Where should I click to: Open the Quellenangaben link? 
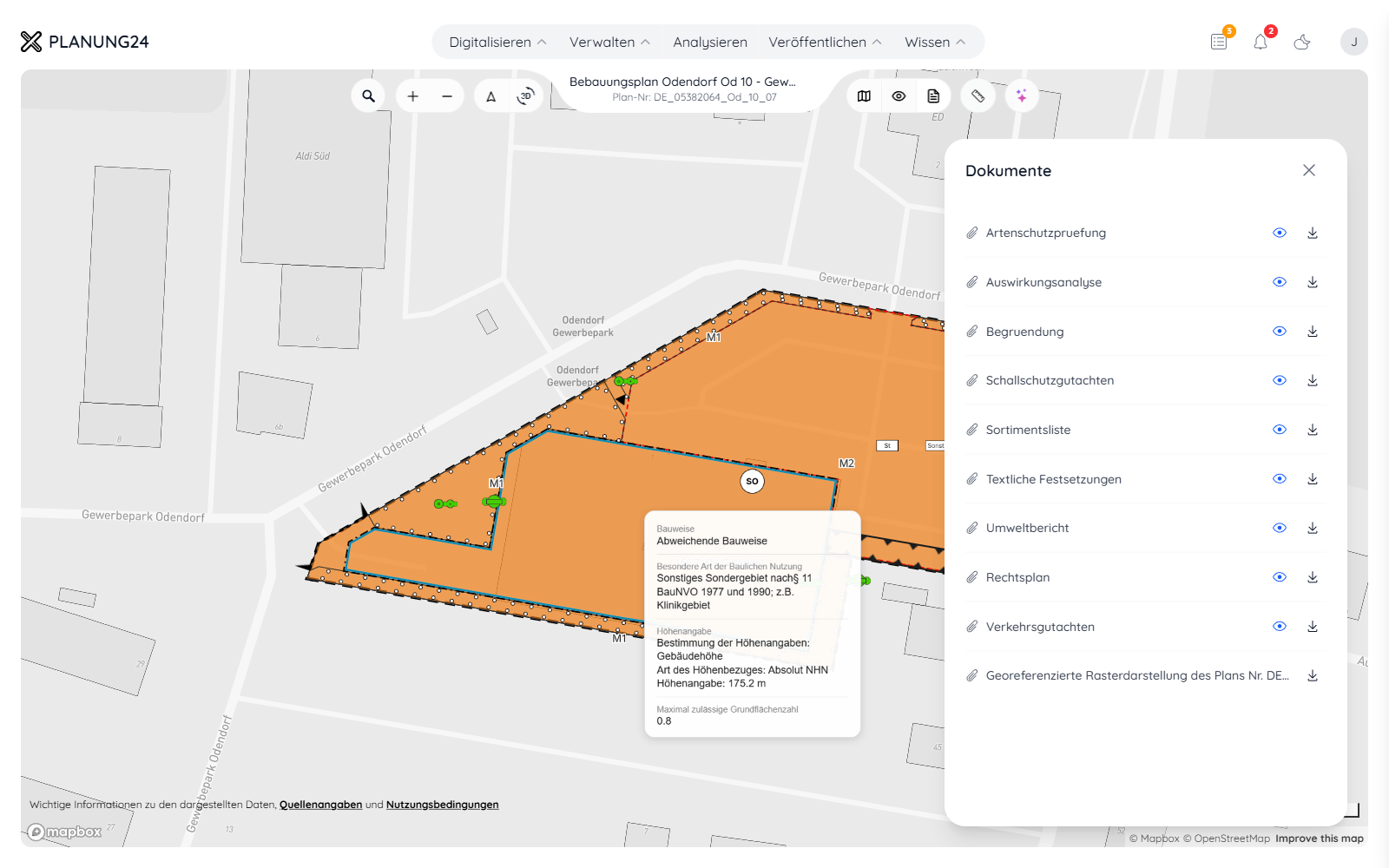321,805
